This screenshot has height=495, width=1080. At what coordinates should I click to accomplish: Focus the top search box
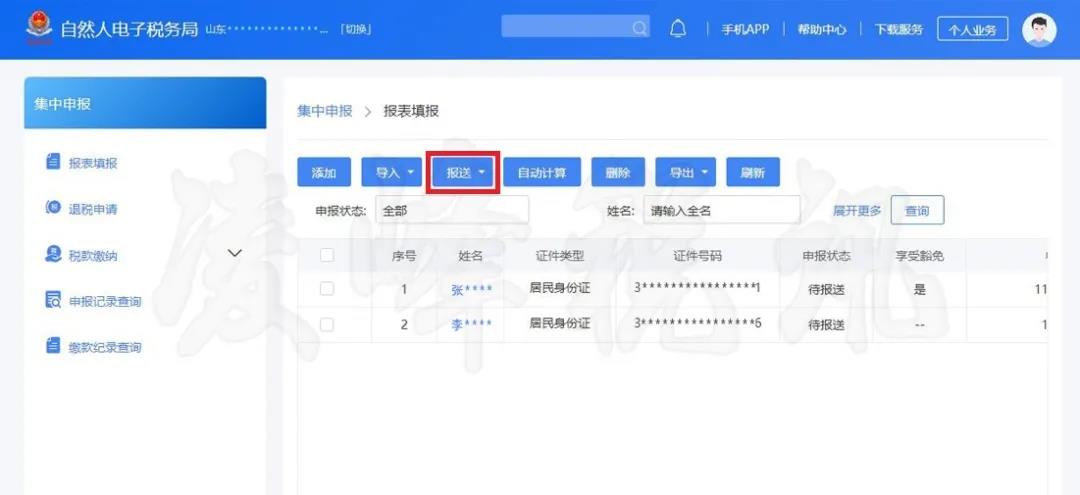575,27
